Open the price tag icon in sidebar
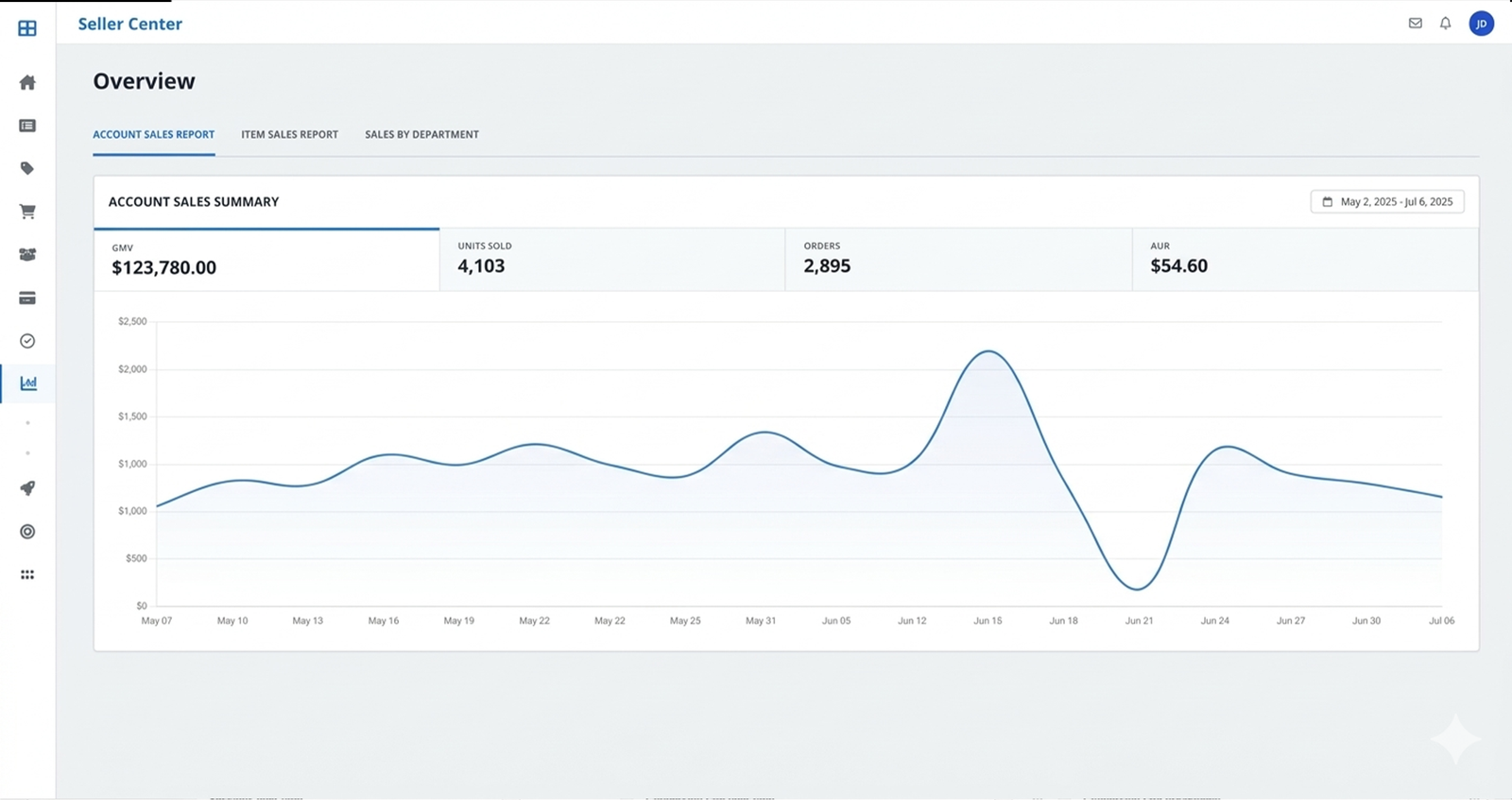This screenshot has width=1512, height=800. (27, 168)
